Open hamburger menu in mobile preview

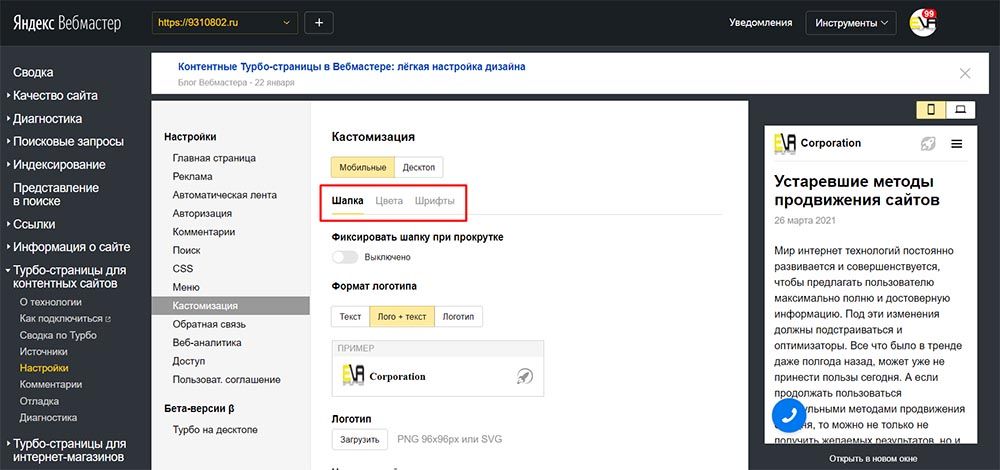[956, 144]
